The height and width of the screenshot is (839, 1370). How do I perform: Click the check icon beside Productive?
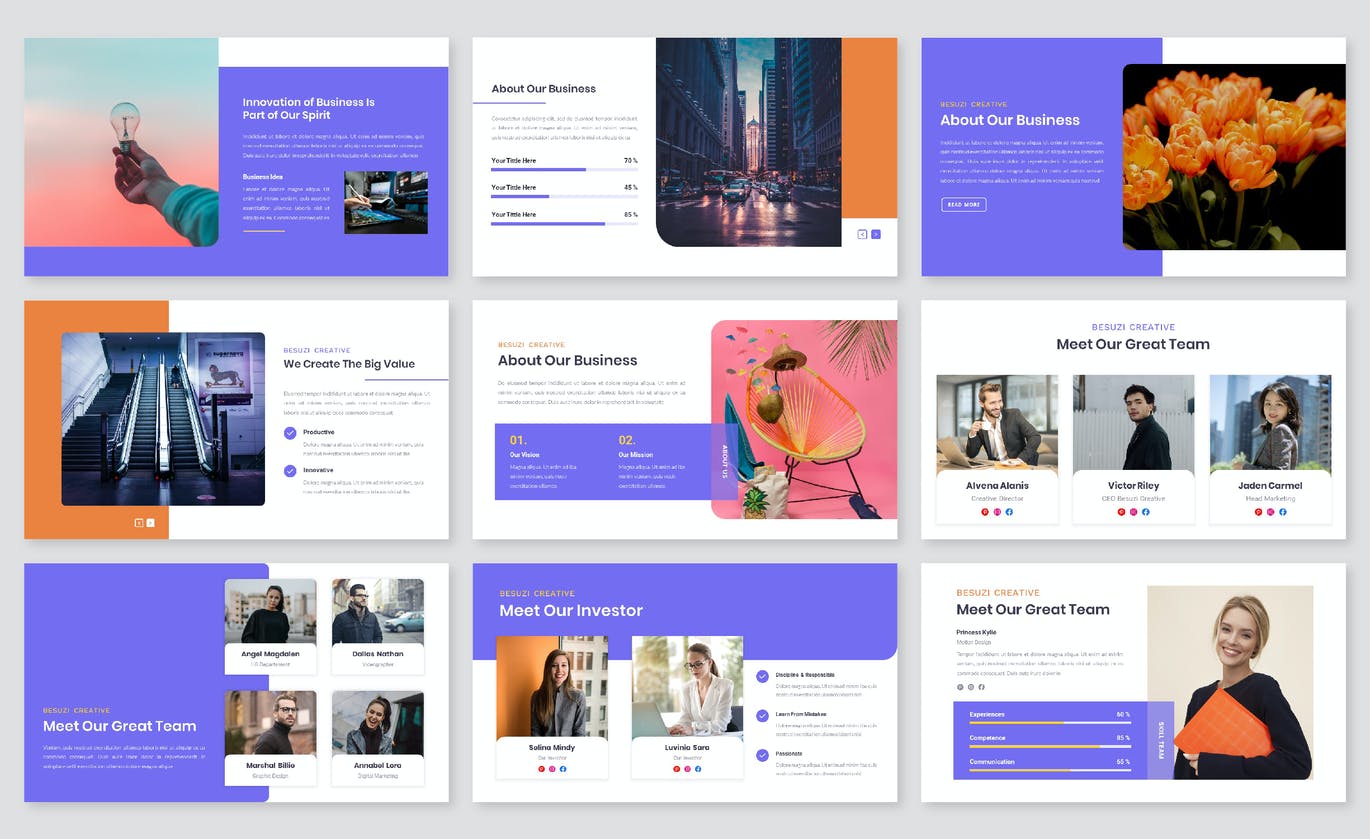pyautogui.click(x=290, y=433)
